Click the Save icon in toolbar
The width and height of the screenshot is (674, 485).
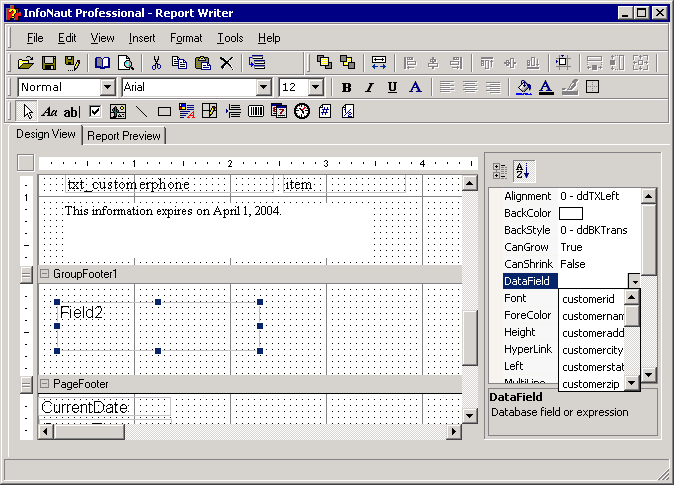point(48,62)
